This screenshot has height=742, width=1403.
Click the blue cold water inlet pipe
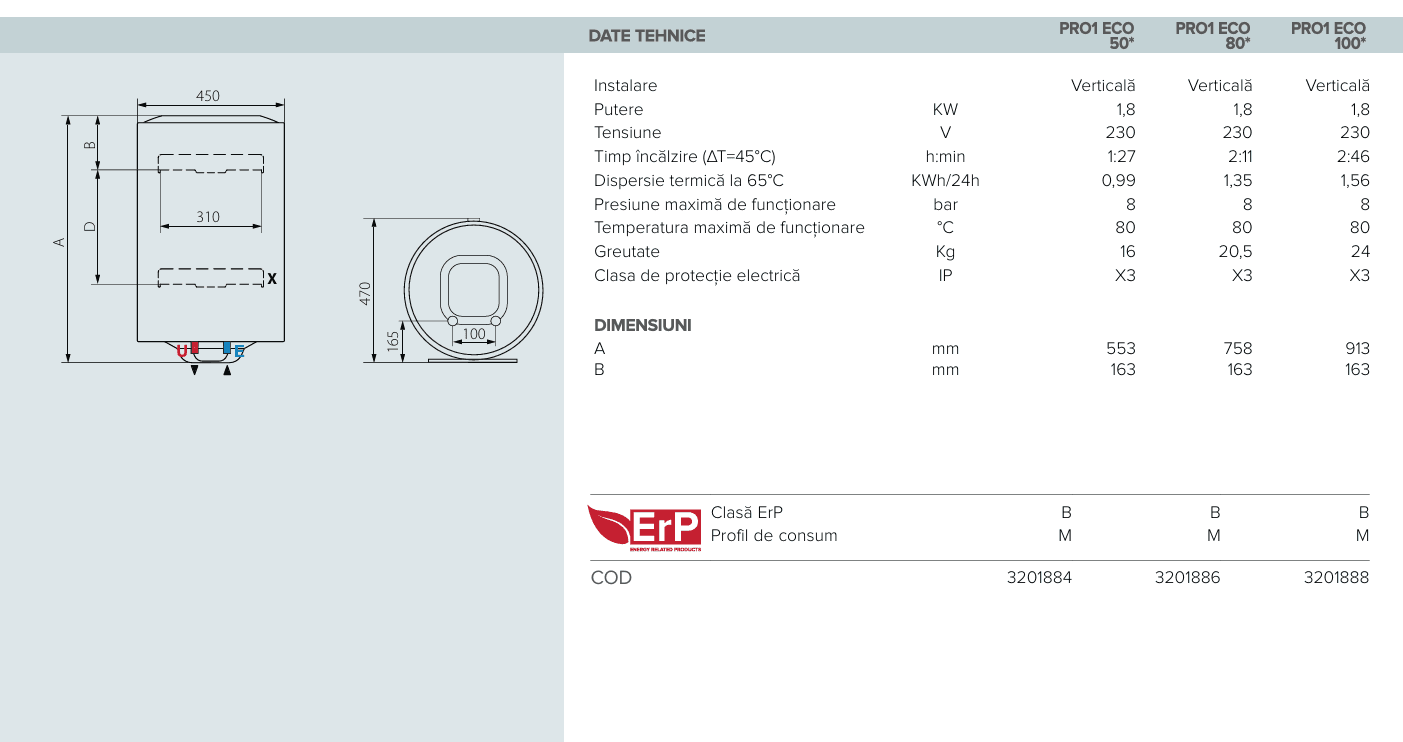[x=227, y=349]
